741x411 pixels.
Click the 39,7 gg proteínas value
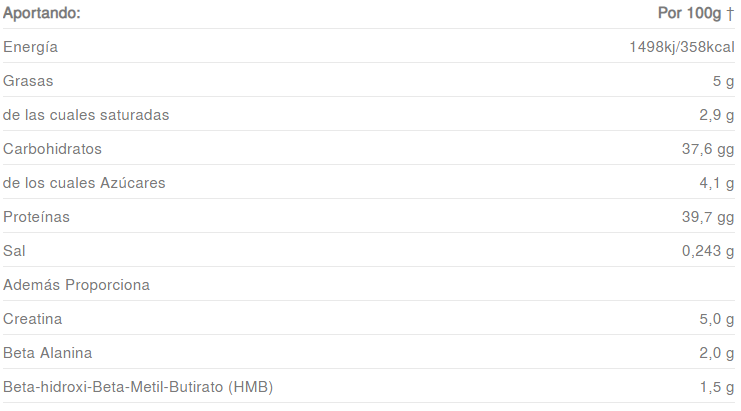click(x=707, y=217)
